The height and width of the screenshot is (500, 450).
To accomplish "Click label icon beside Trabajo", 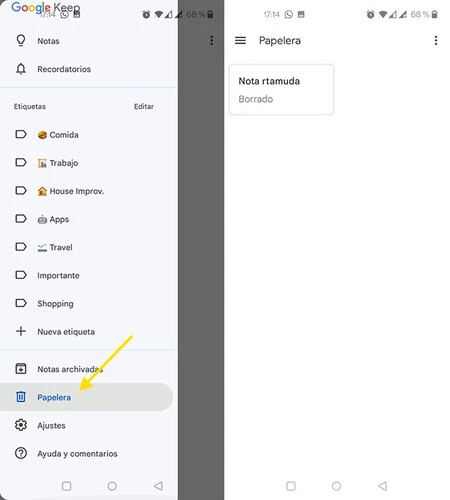I will [x=21, y=162].
